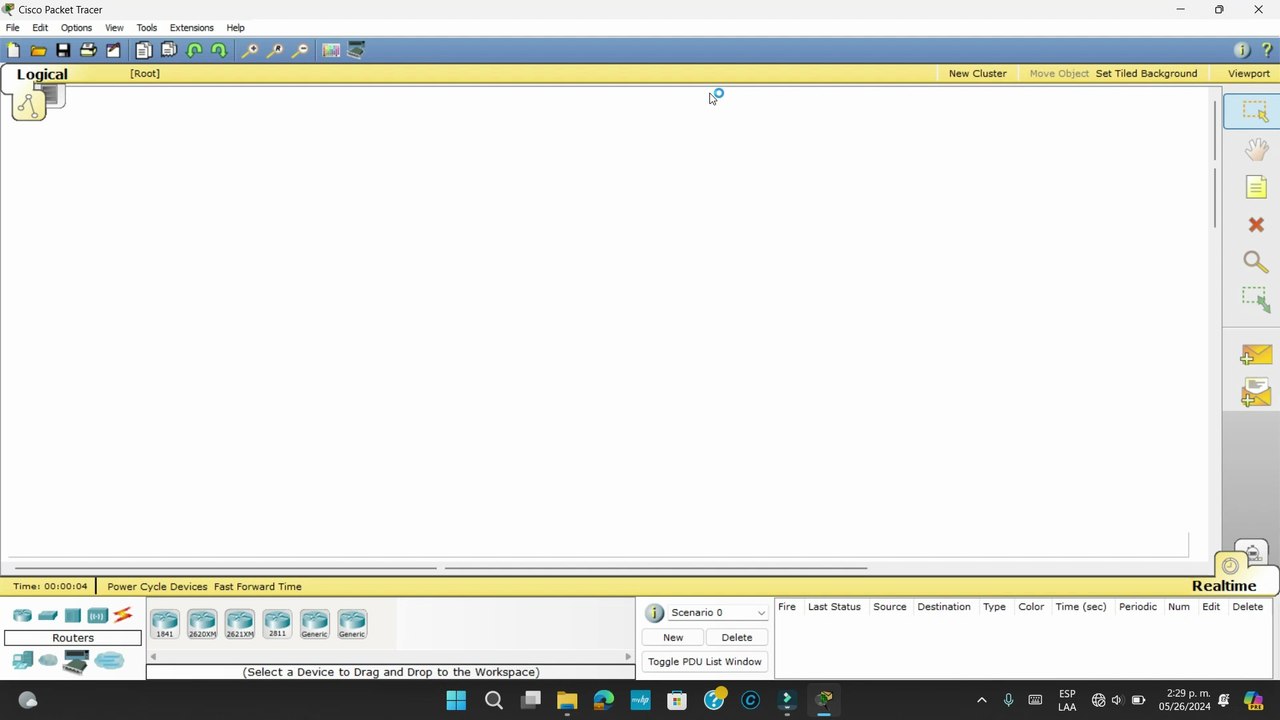Open the Options menu

tap(76, 27)
